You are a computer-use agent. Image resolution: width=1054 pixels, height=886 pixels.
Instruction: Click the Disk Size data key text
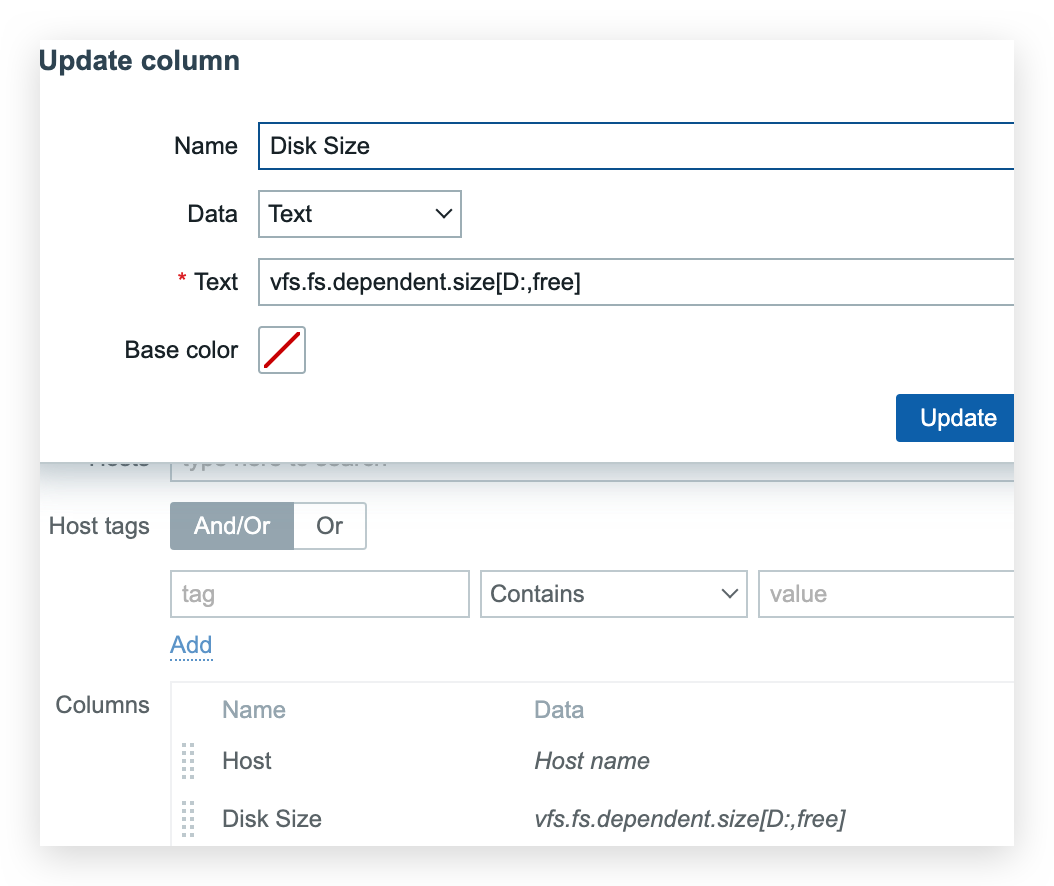690,819
